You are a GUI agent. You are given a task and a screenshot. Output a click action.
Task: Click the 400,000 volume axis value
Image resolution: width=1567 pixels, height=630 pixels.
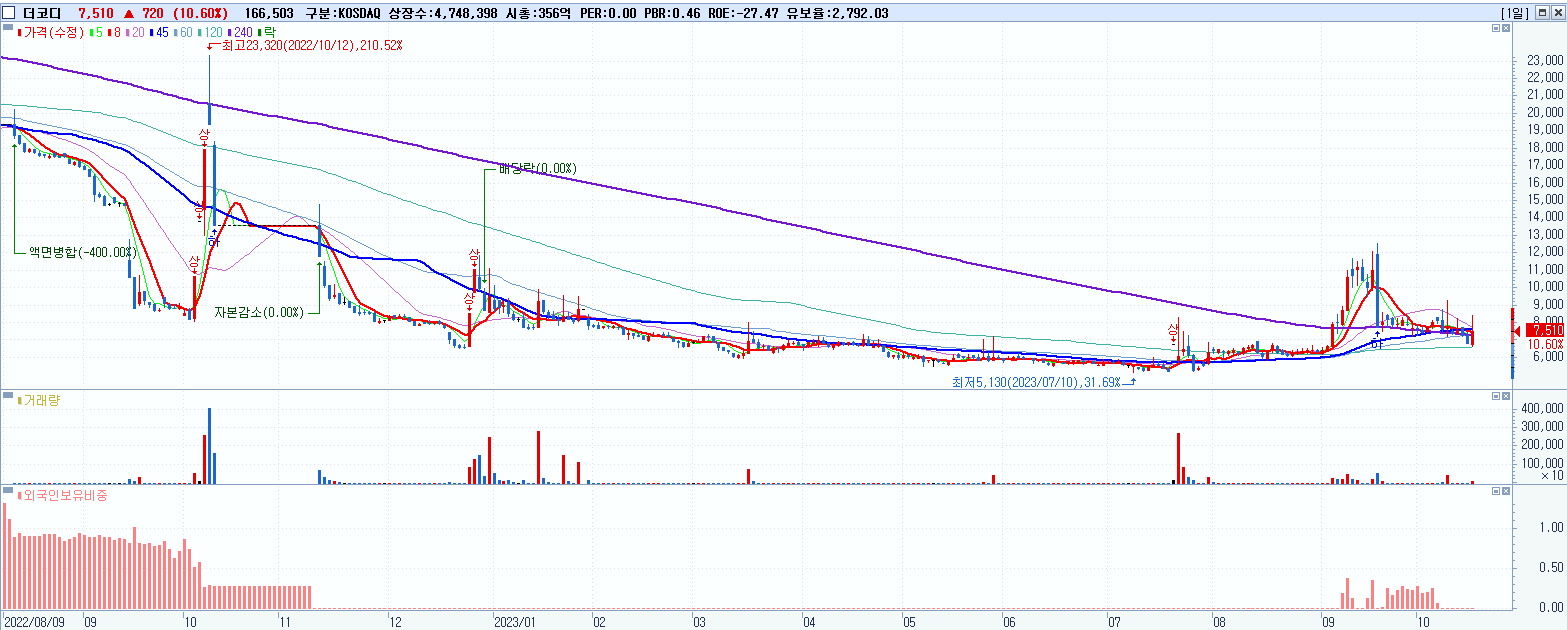1542,409
